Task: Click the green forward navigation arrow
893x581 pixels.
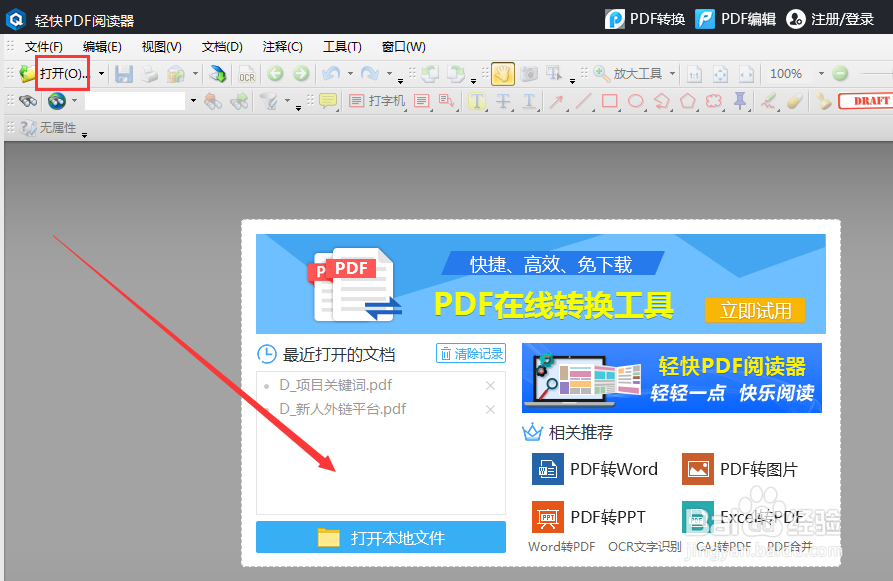Action: pyautogui.click(x=301, y=73)
